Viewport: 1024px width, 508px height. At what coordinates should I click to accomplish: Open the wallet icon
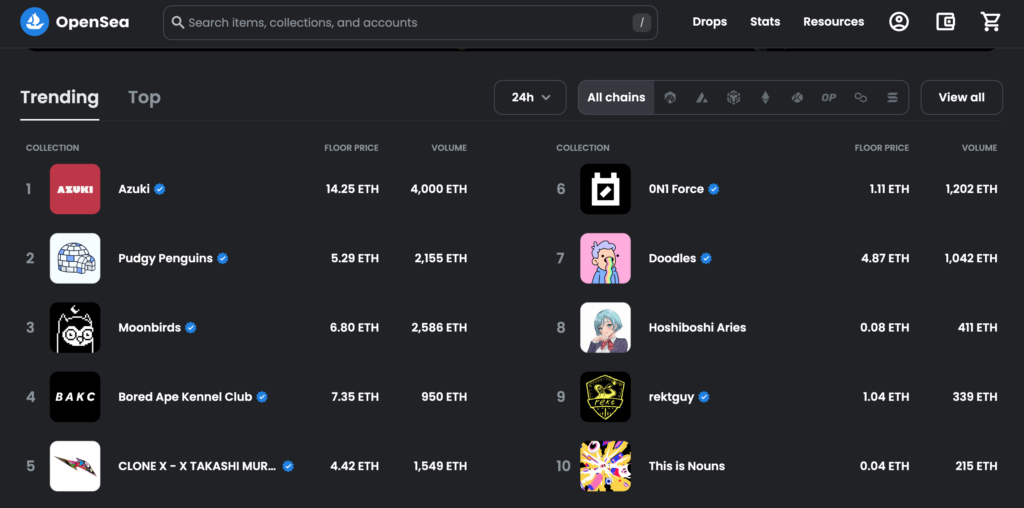(945, 22)
